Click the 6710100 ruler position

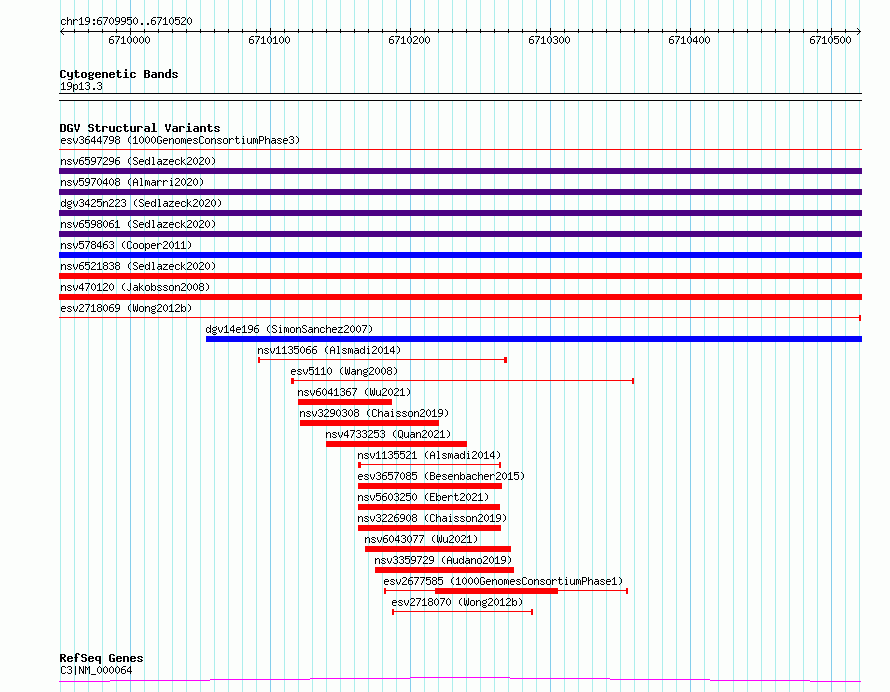click(270, 40)
